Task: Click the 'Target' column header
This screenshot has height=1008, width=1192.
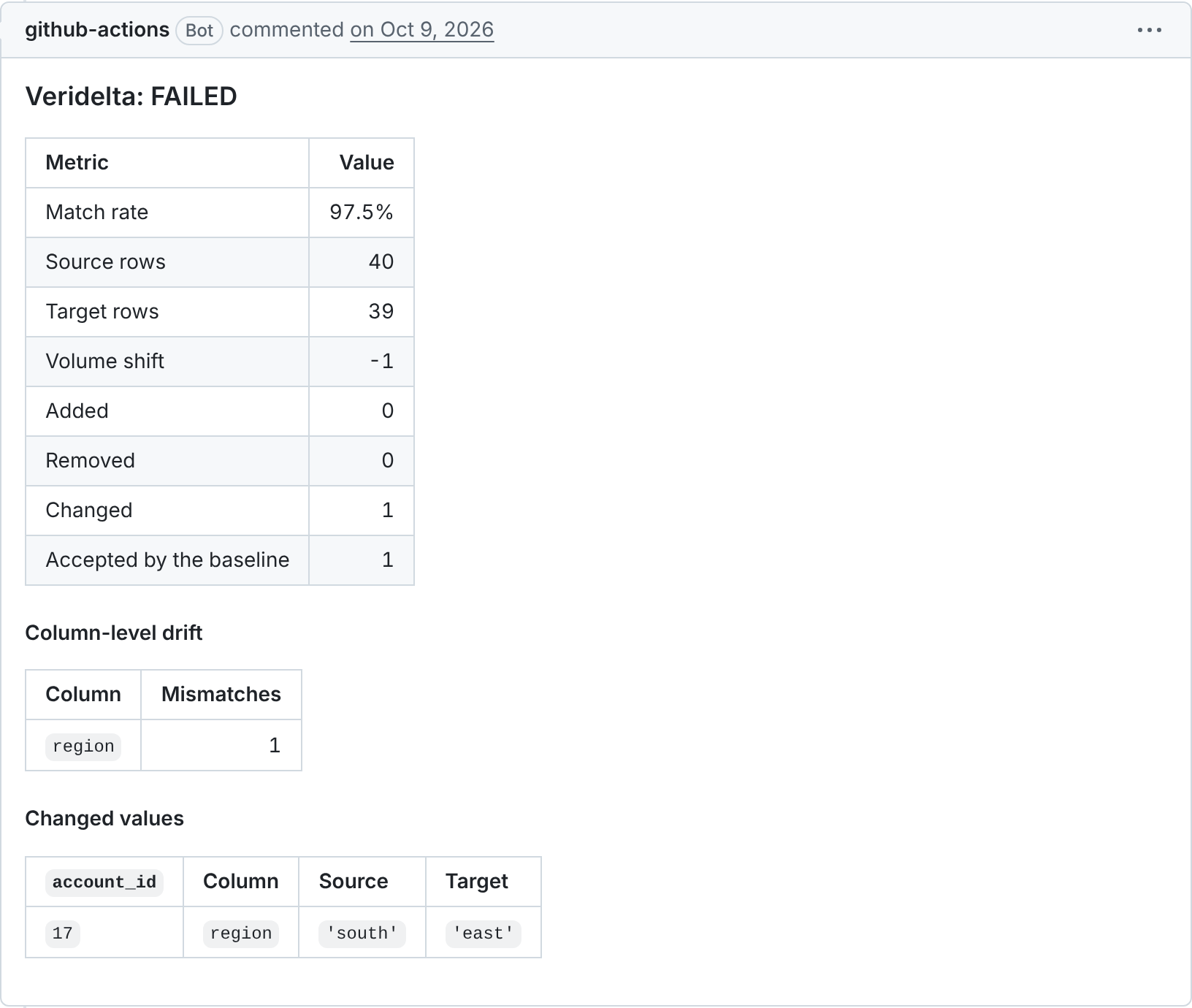Action: [477, 881]
